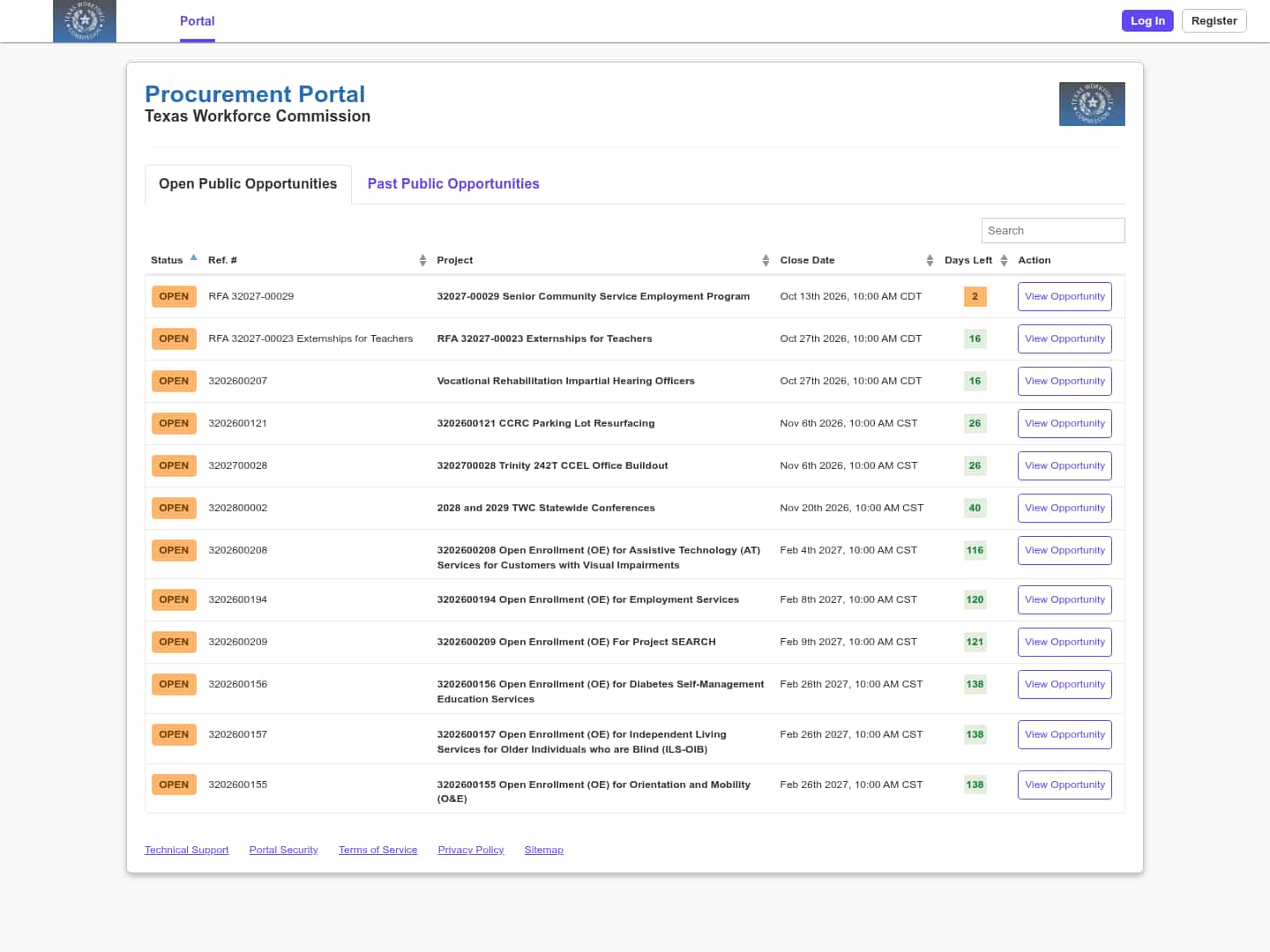Click Days Left badge showing 40
Viewport: 1270px width, 952px height.
click(975, 509)
